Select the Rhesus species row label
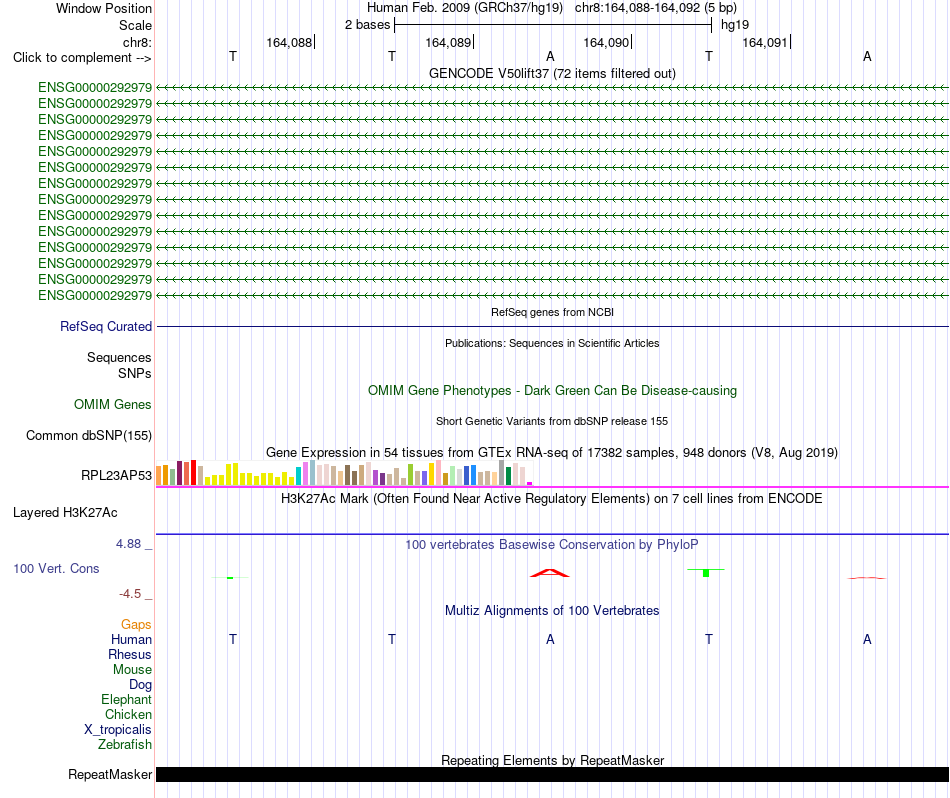This screenshot has height=798, width=950. (x=130, y=654)
